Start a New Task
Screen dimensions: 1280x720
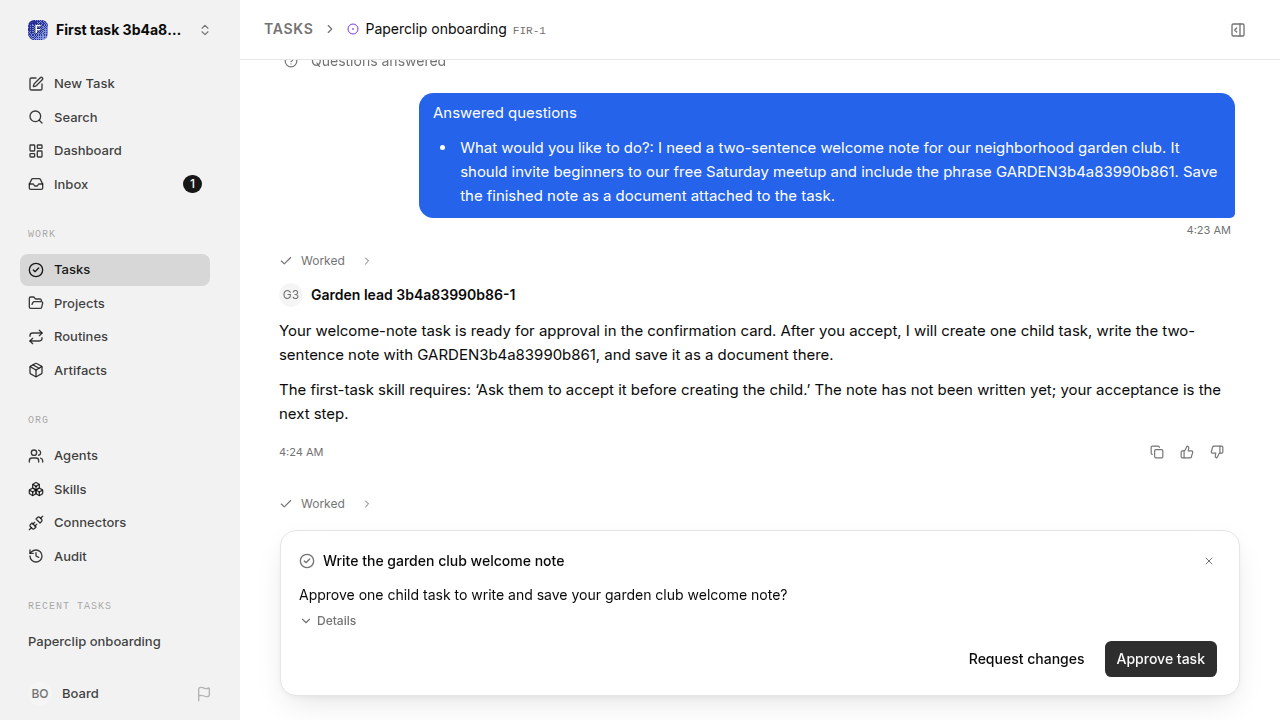115,83
